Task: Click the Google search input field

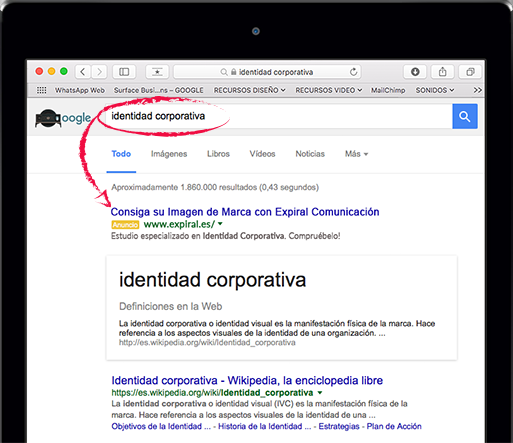Action: [x=278, y=116]
